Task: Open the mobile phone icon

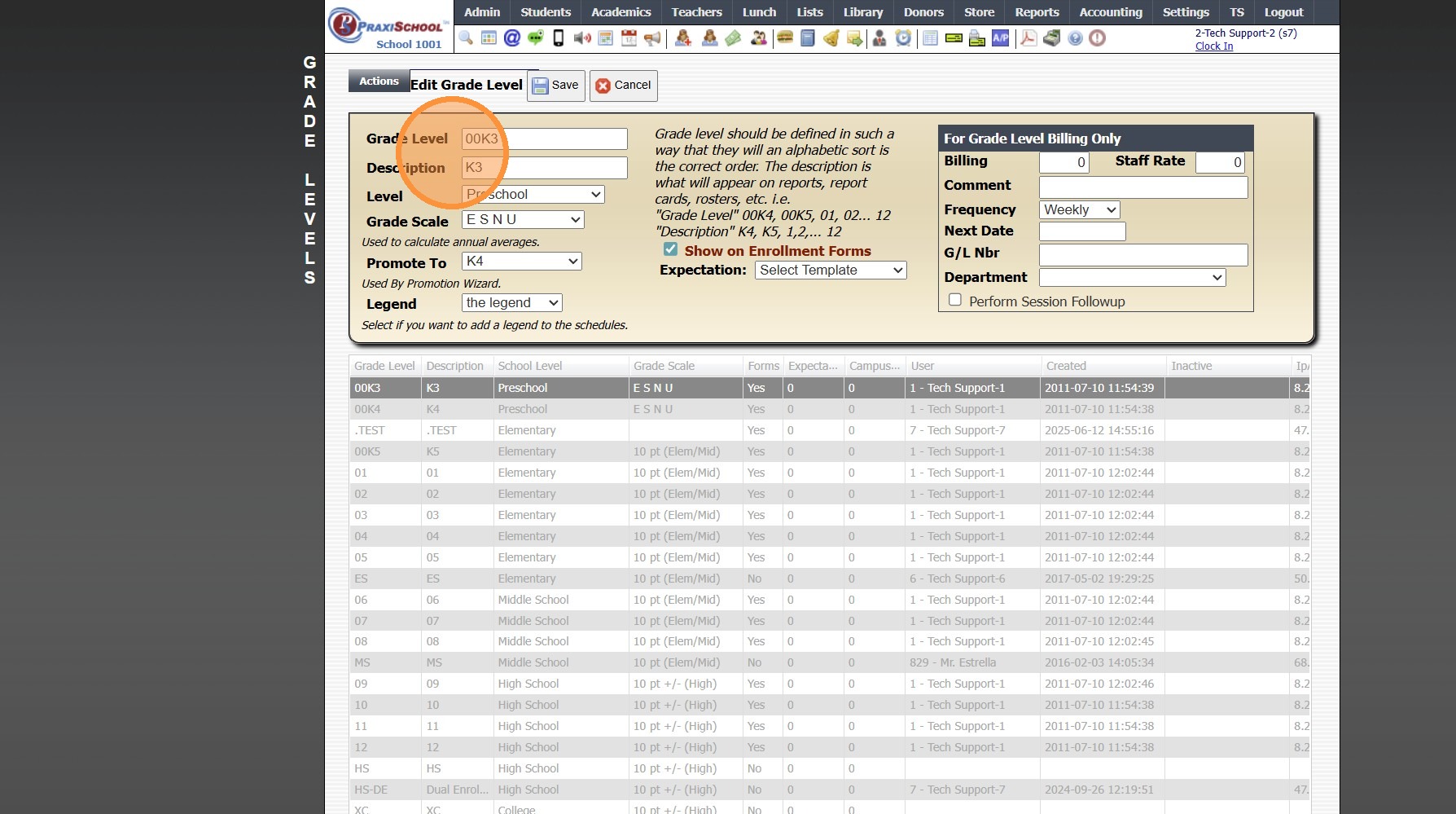Action: pyautogui.click(x=559, y=38)
